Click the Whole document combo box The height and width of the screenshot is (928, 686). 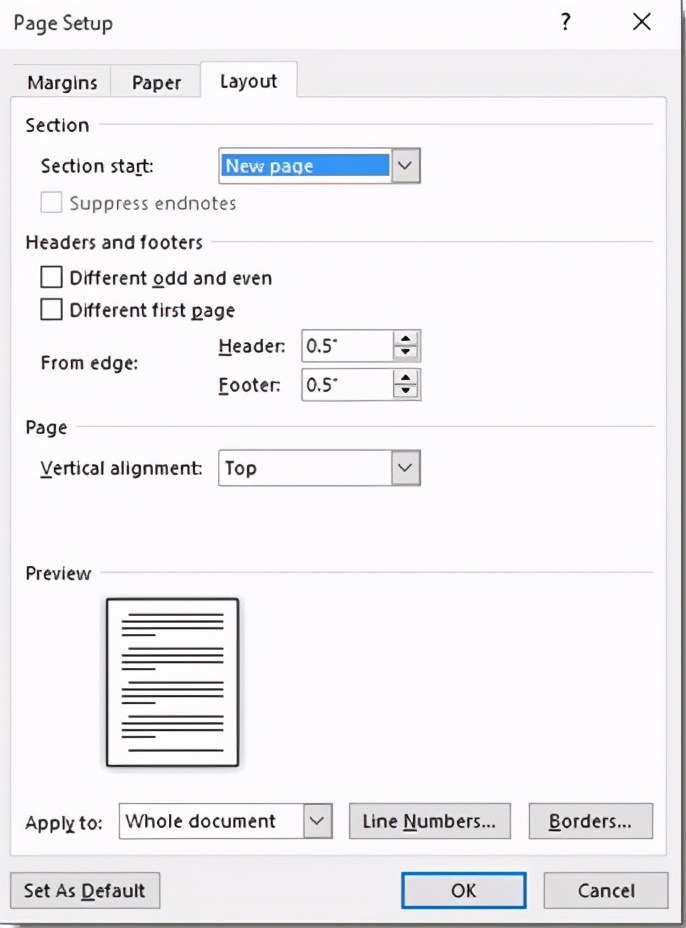(225, 821)
